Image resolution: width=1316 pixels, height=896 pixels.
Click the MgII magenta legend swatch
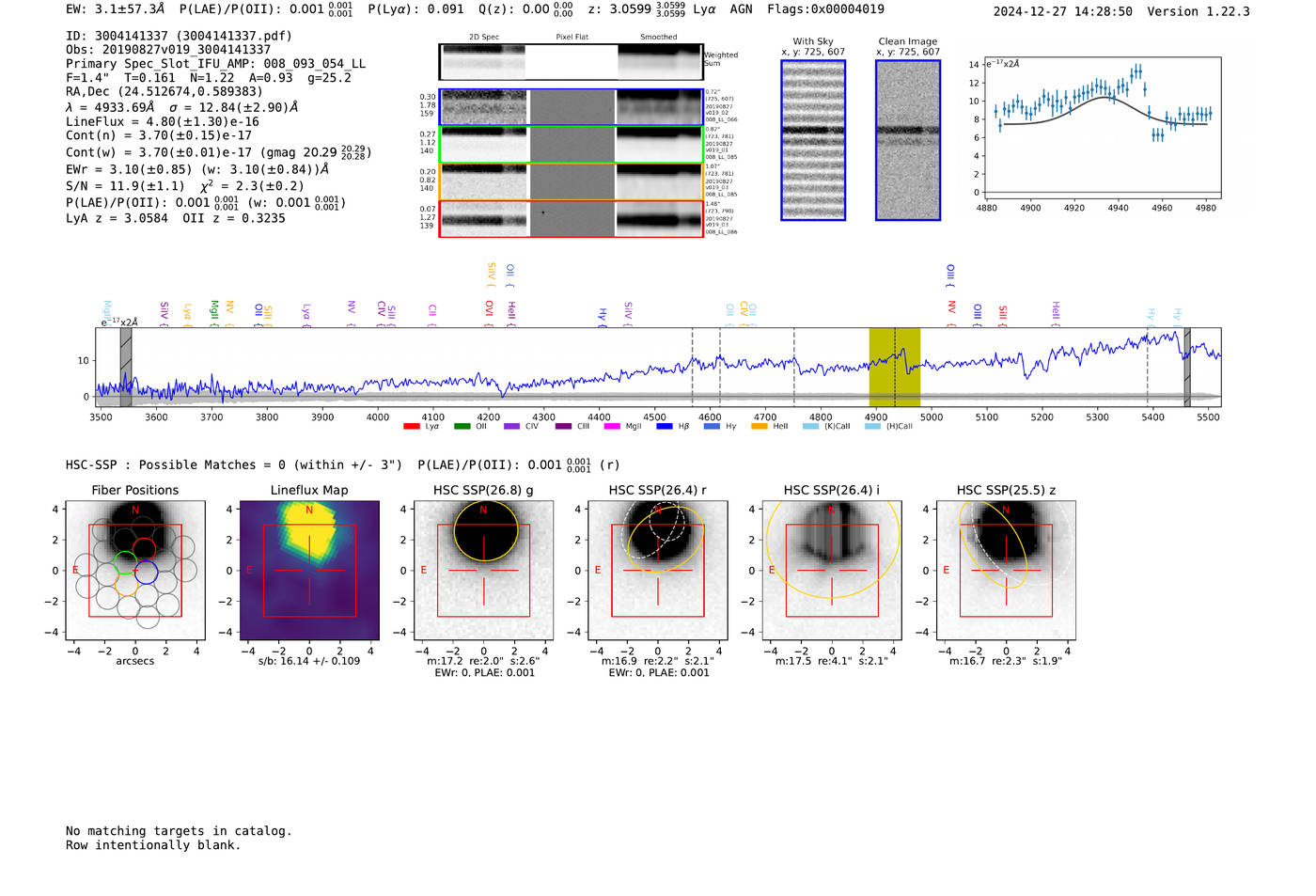click(x=612, y=426)
